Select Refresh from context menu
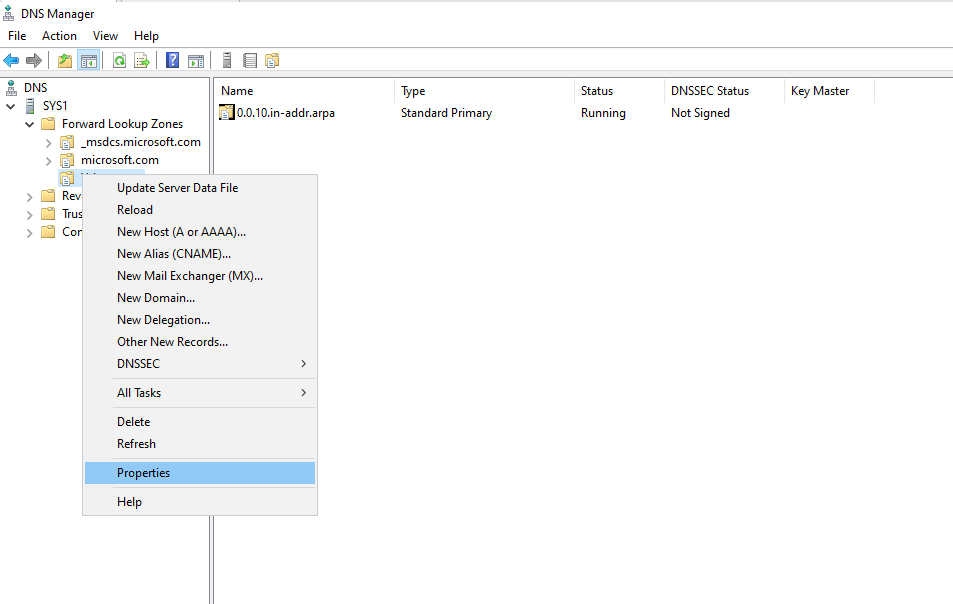 tap(200, 444)
